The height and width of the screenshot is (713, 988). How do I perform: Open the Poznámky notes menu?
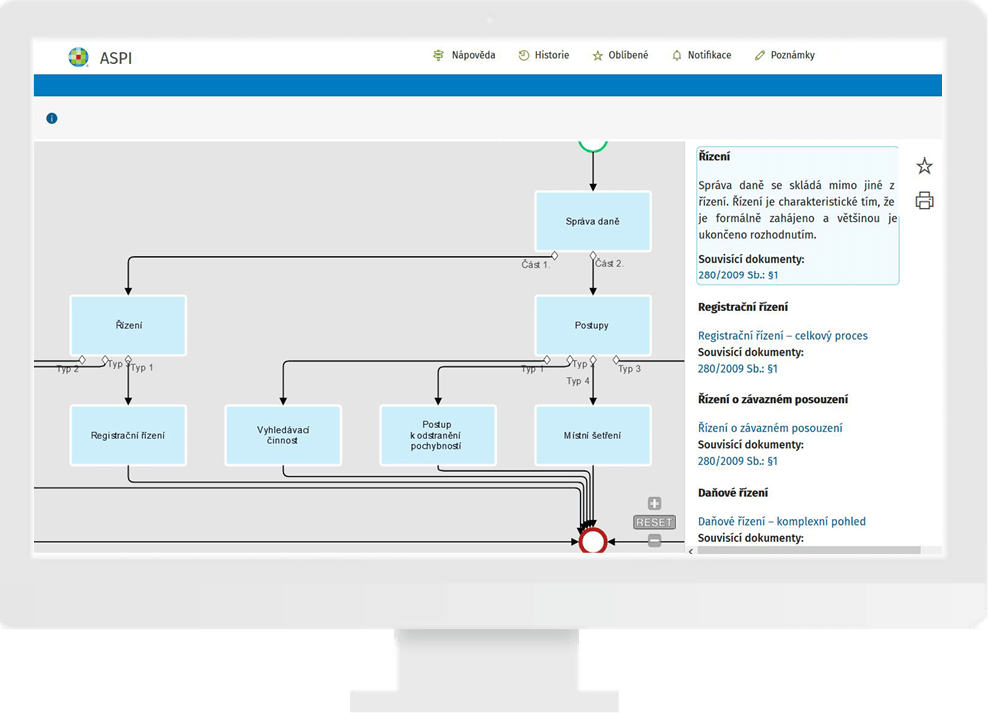pos(785,56)
